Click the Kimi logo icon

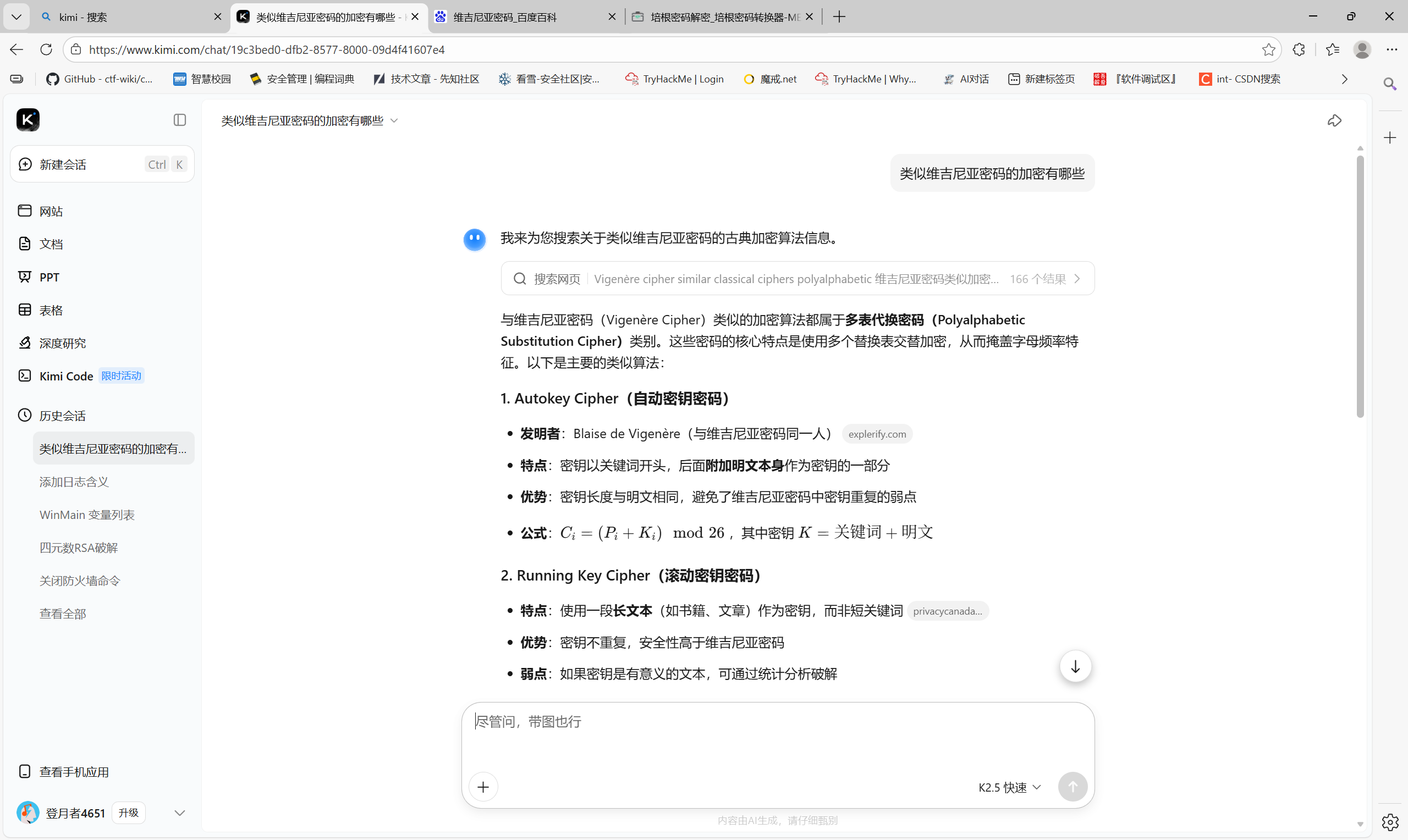(28, 120)
